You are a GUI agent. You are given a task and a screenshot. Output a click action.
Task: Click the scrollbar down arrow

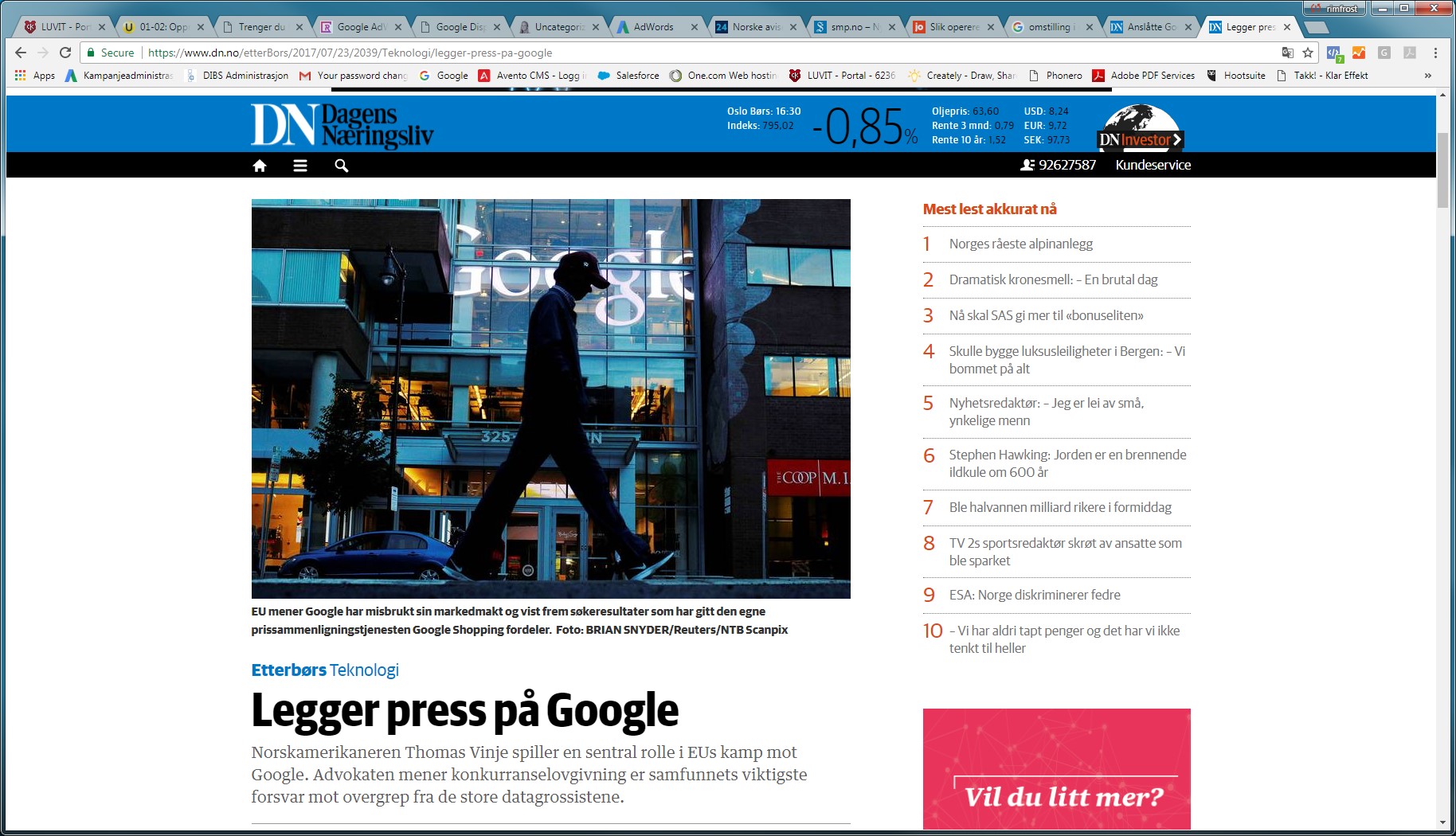coord(1442,822)
